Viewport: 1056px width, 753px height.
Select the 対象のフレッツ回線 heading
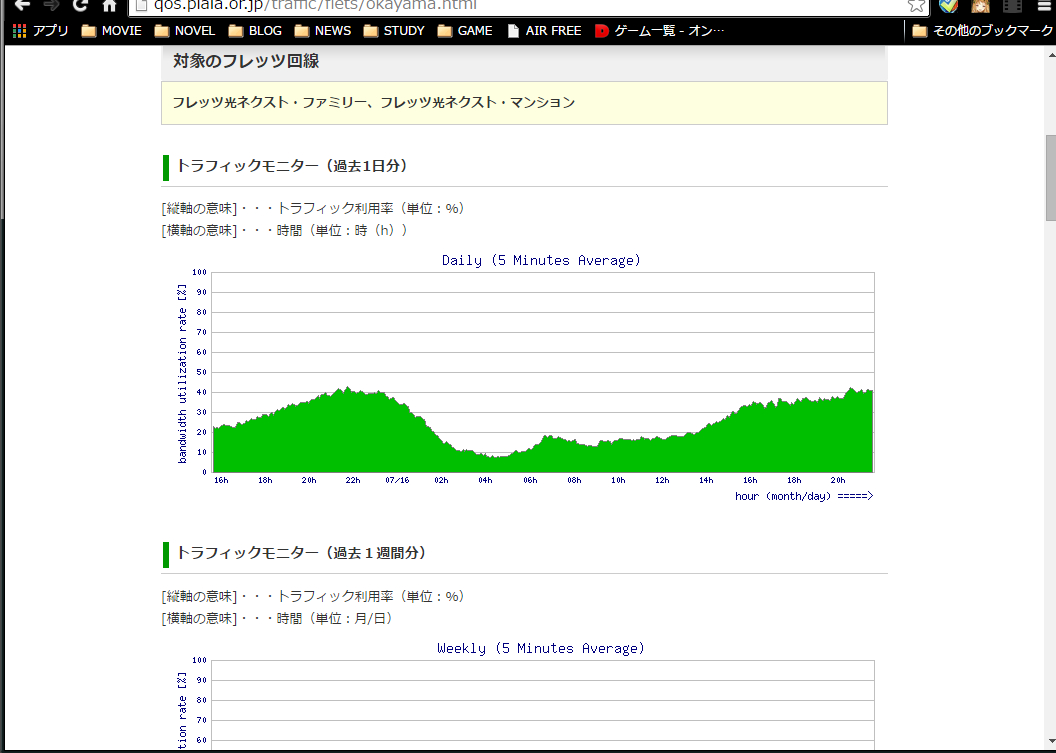tap(246, 61)
